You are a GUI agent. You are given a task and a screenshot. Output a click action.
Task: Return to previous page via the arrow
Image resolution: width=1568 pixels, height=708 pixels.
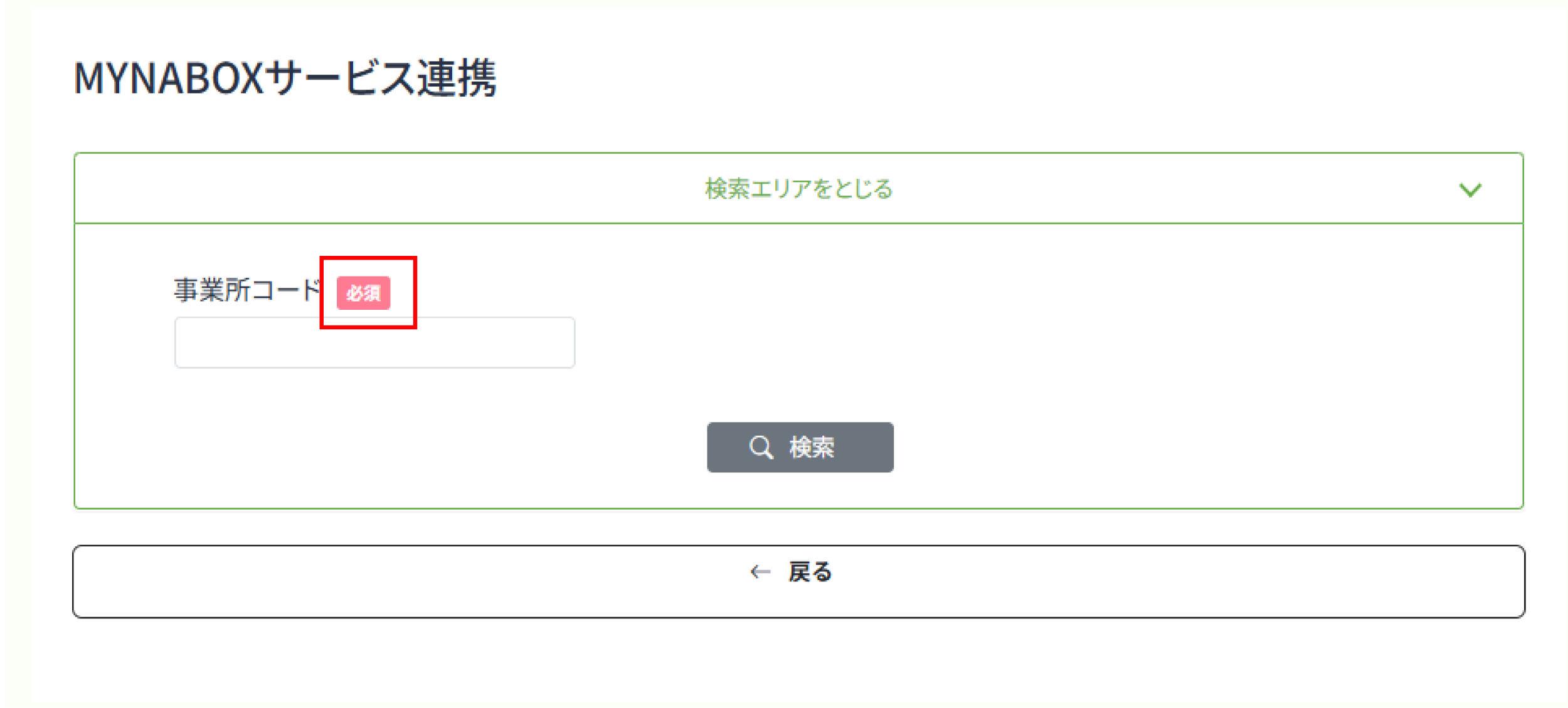(760, 571)
